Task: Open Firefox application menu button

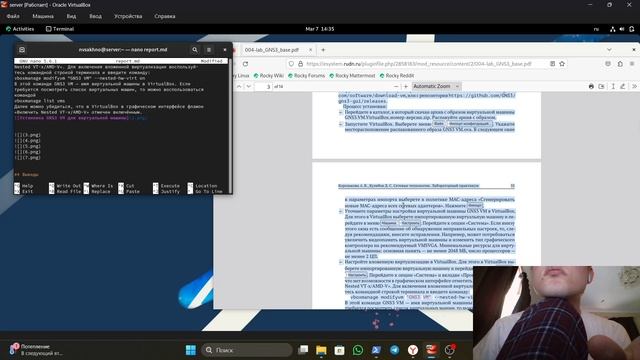Action: coord(632,64)
